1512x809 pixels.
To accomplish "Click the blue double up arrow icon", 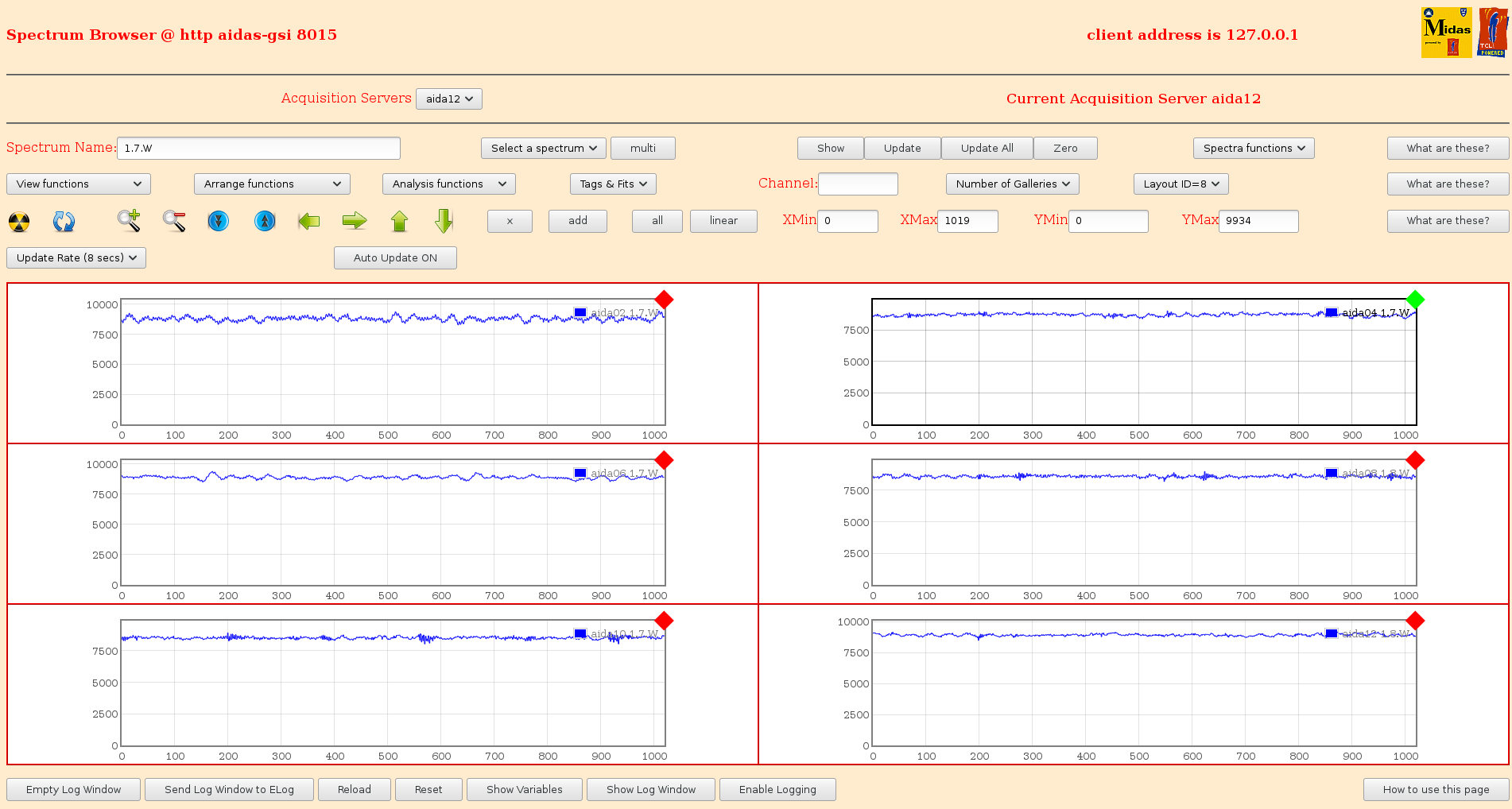I will pos(265,221).
